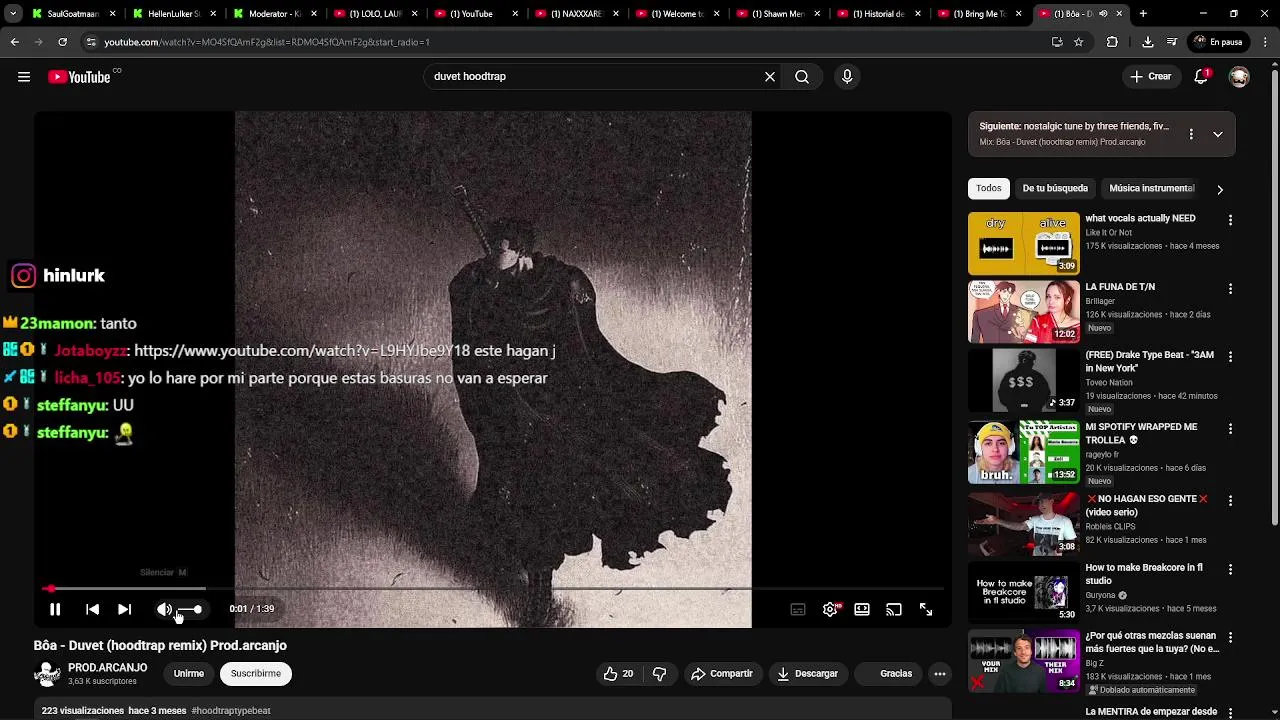This screenshot has width=1280, height=720.
Task: Open the PROD.ARCANJO channel avatar
Action: (47, 674)
